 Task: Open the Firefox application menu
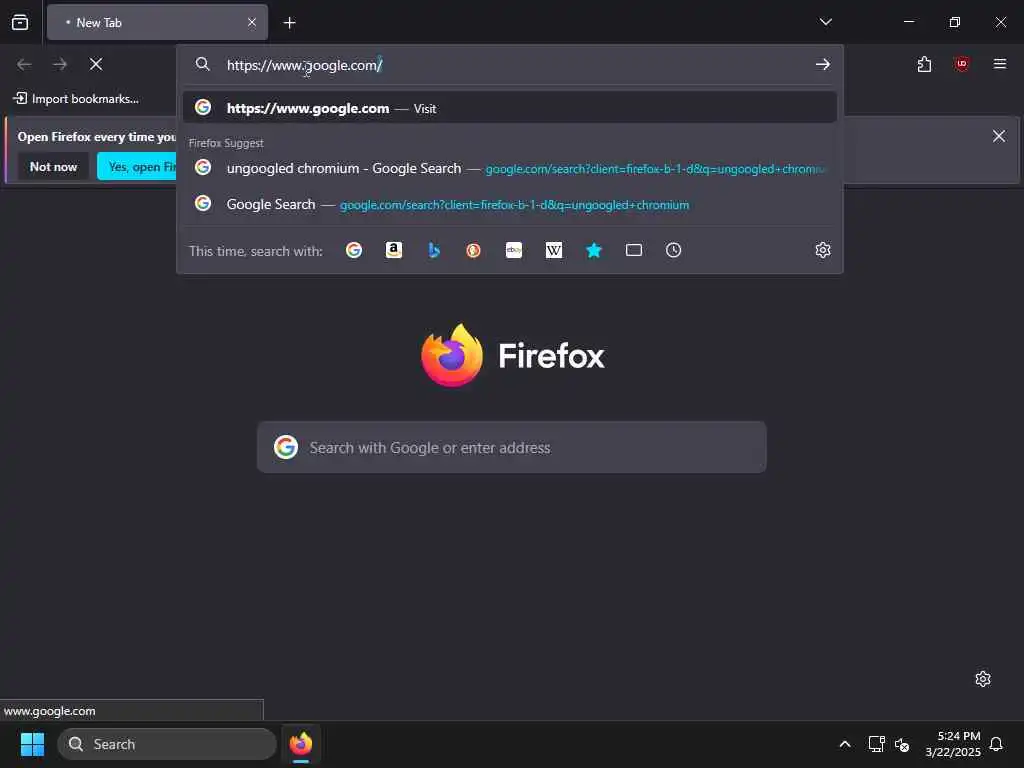[1000, 64]
